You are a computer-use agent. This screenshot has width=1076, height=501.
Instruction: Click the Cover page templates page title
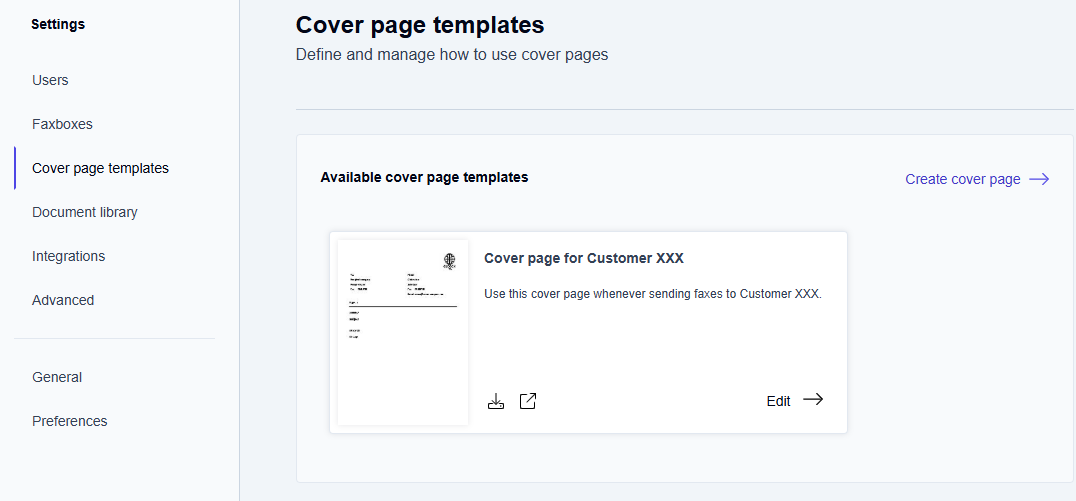click(x=420, y=24)
